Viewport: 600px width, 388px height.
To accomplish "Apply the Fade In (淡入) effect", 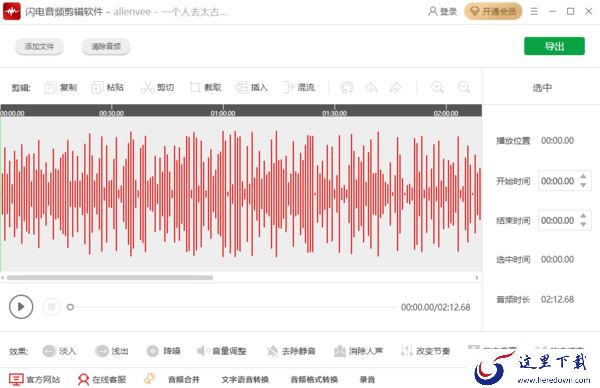I will click(x=59, y=351).
